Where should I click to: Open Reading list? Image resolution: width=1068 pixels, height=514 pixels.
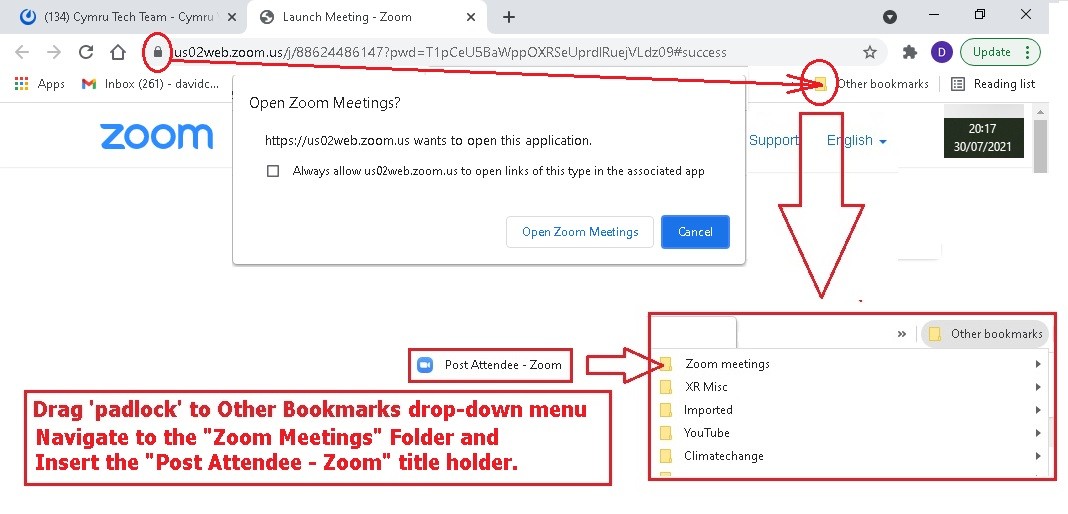click(x=992, y=84)
